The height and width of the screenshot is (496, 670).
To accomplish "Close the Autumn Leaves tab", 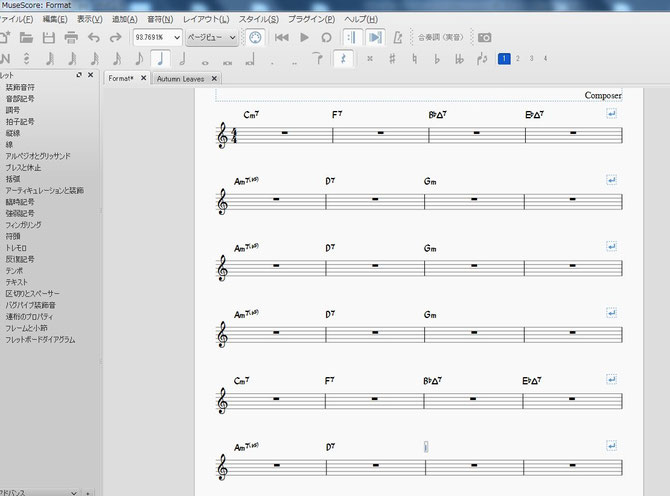I will [x=215, y=79].
